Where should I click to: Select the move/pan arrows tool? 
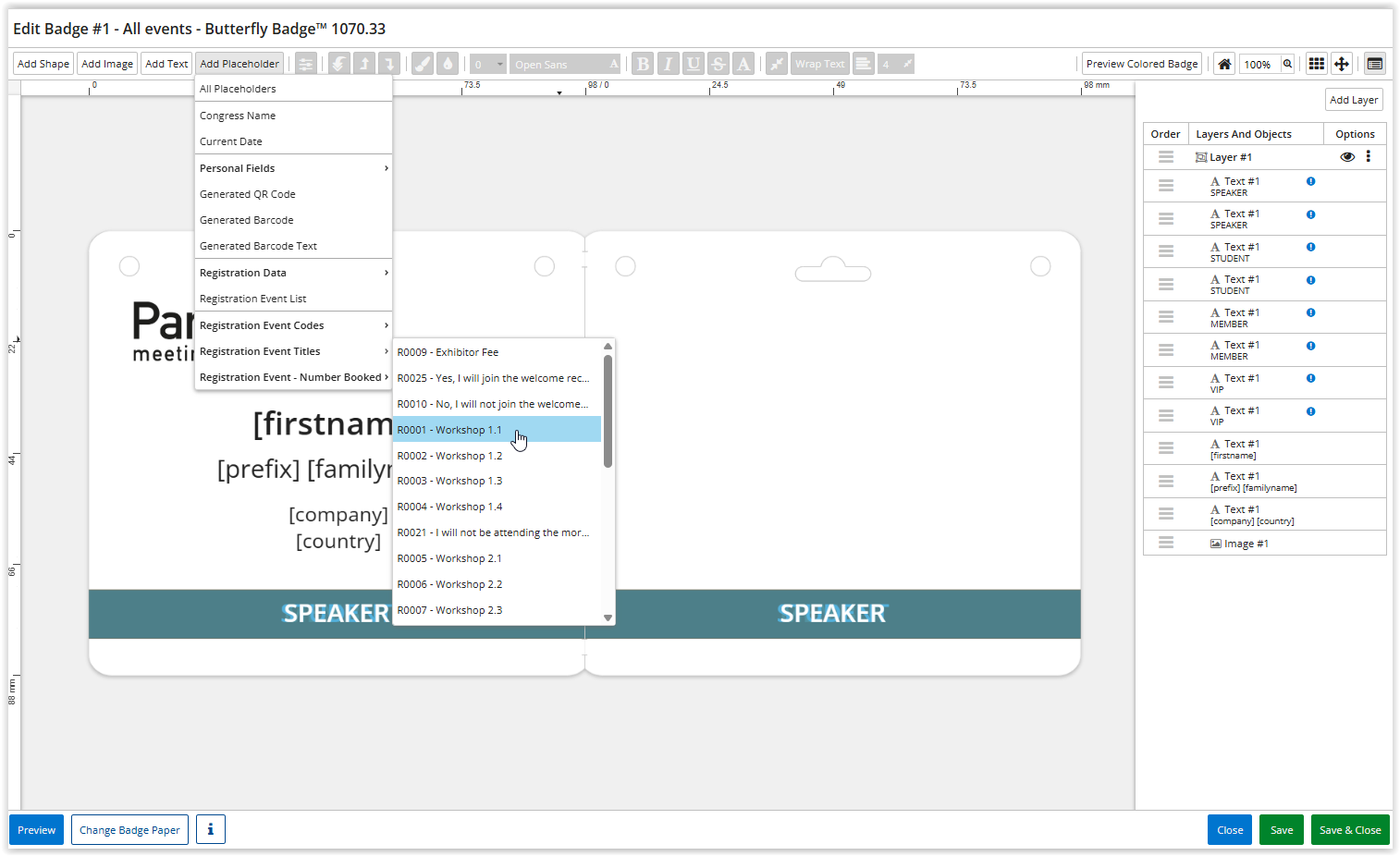coord(1342,64)
